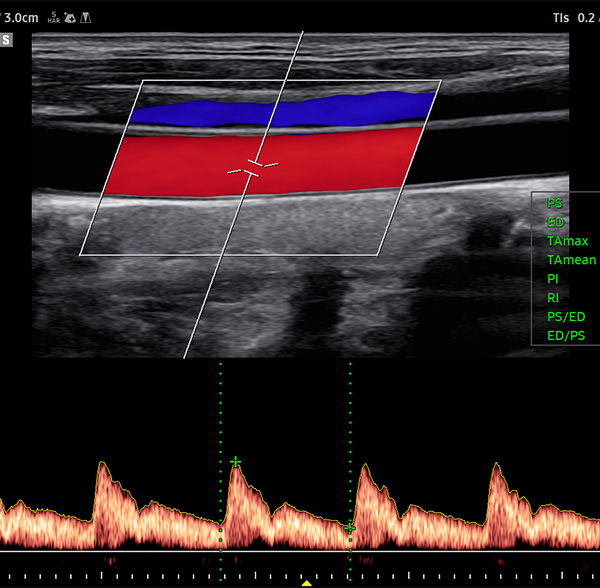Select the ED measurement label
This screenshot has height=588, width=600.
point(555,222)
